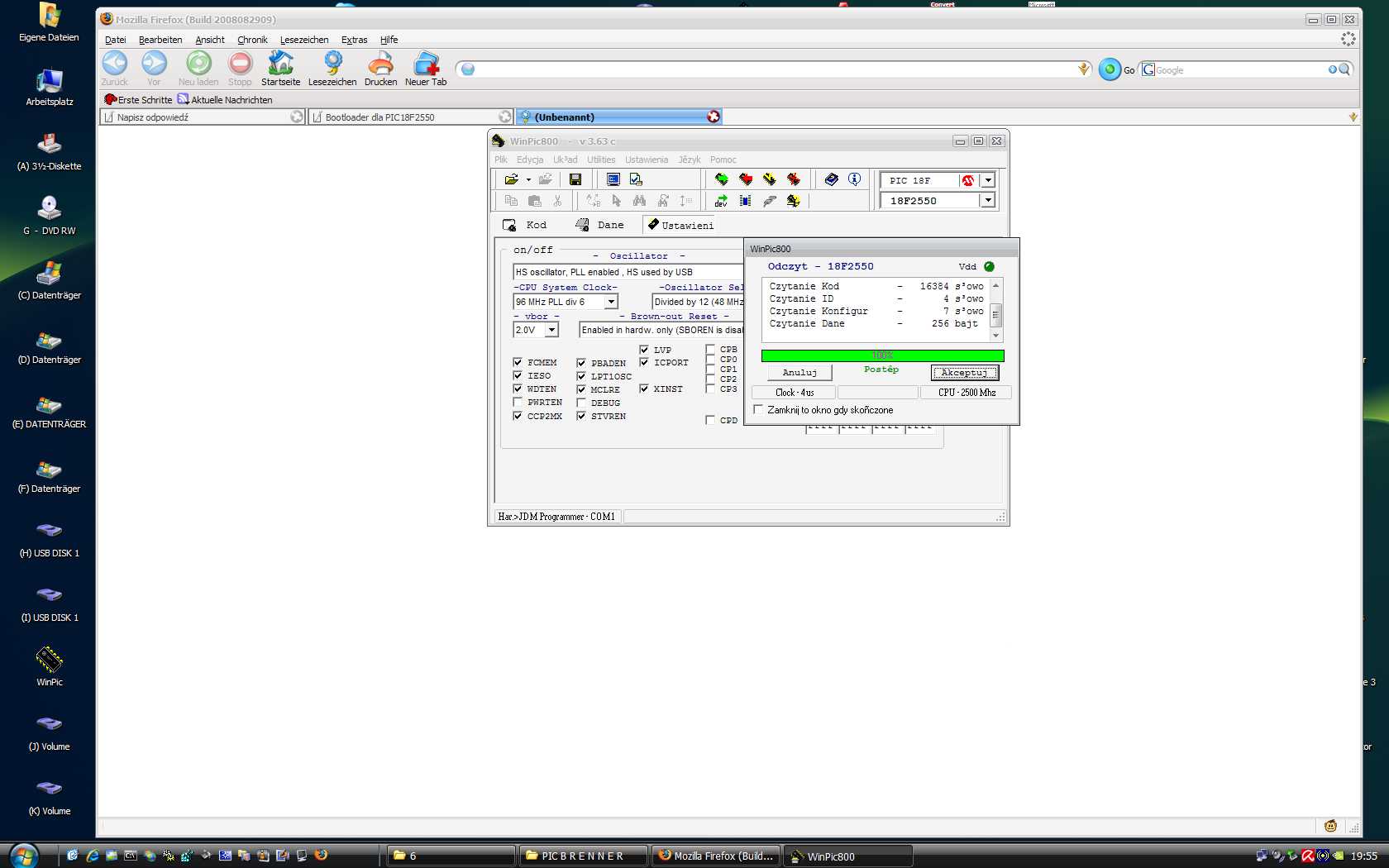Click the green read chip icon

(x=722, y=179)
